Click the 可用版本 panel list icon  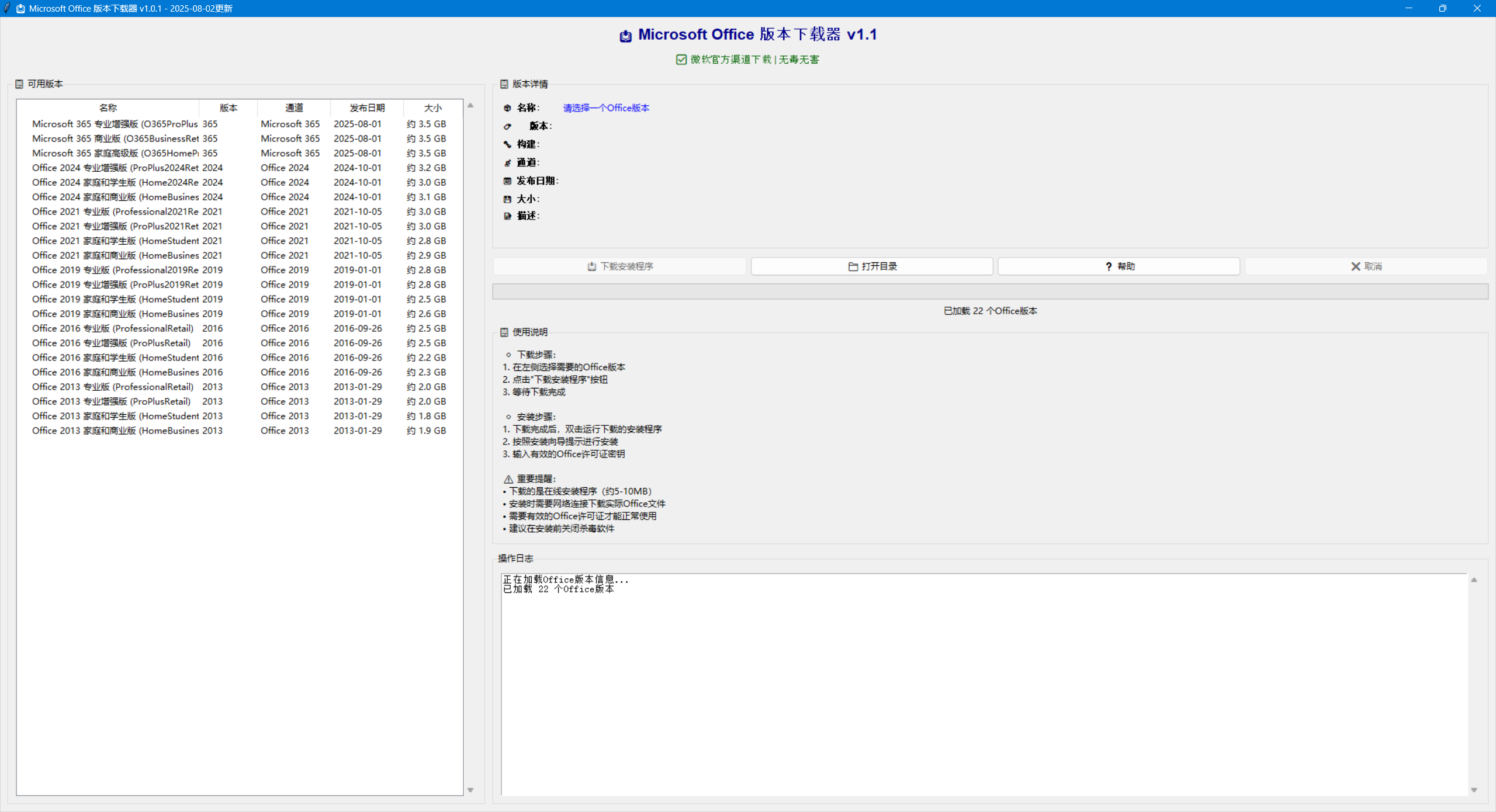(x=19, y=84)
